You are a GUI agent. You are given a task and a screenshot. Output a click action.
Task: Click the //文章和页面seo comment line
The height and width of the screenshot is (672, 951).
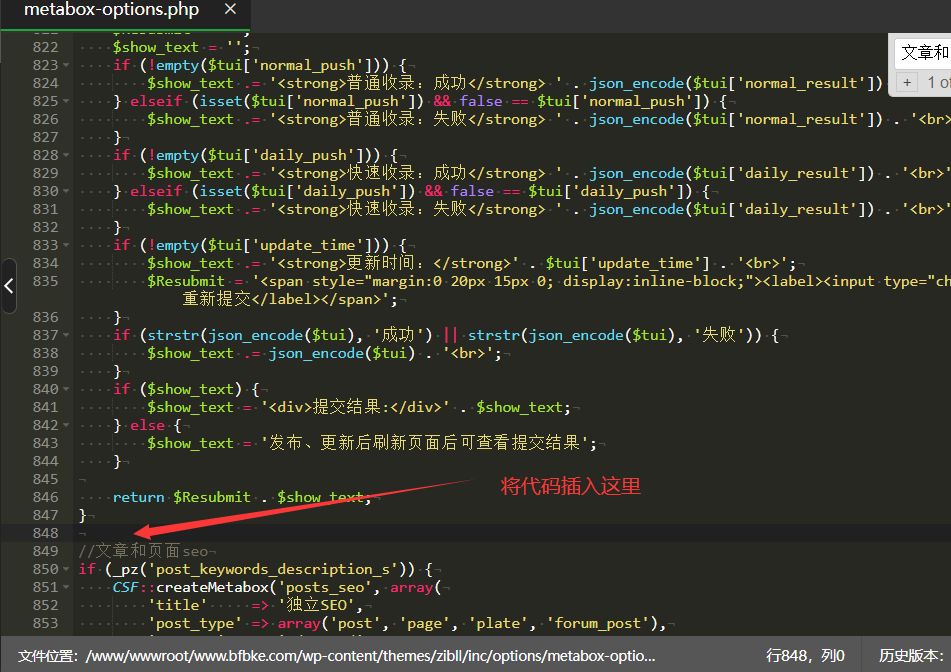[144, 551]
